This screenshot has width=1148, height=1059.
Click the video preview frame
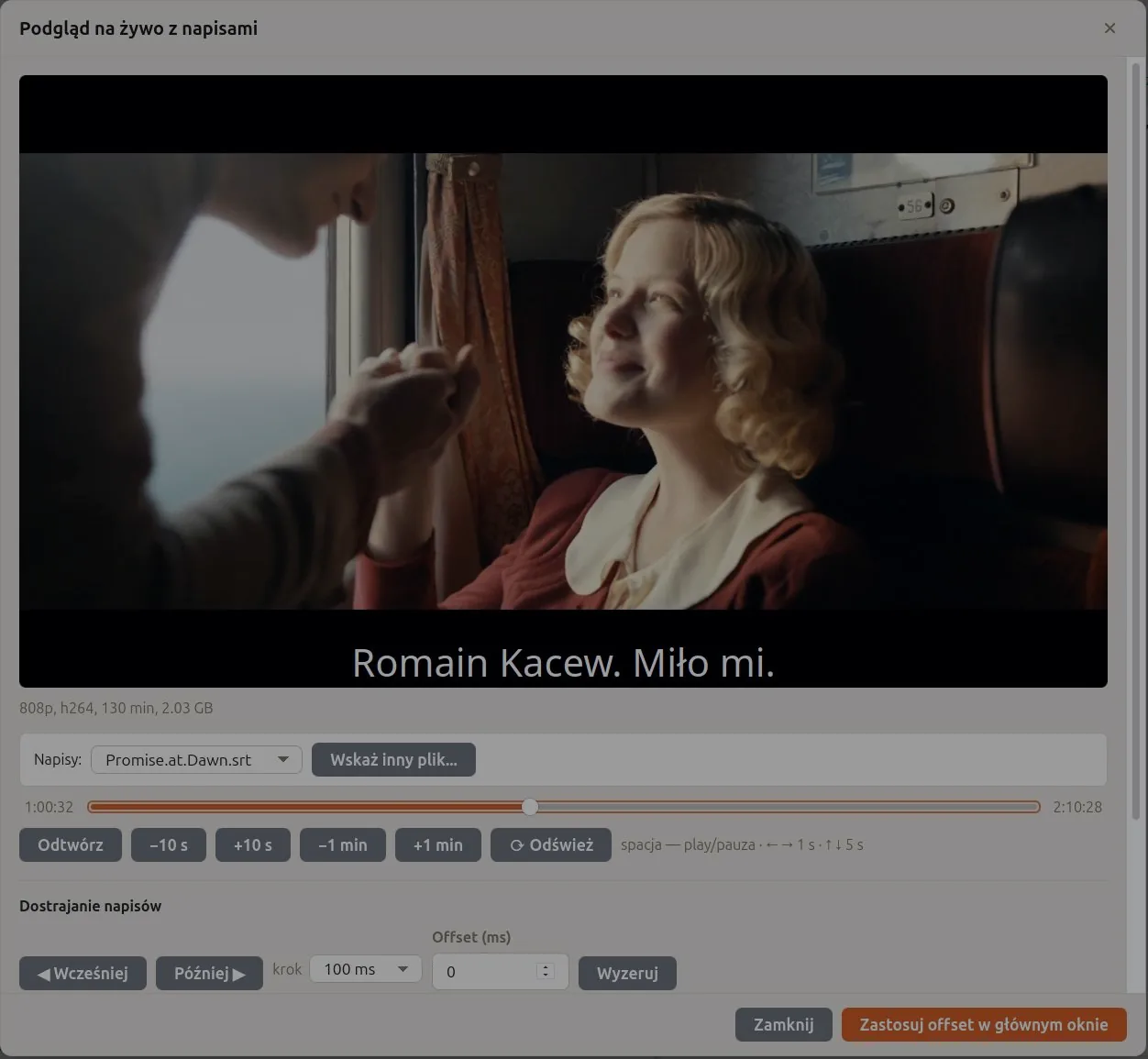563,381
